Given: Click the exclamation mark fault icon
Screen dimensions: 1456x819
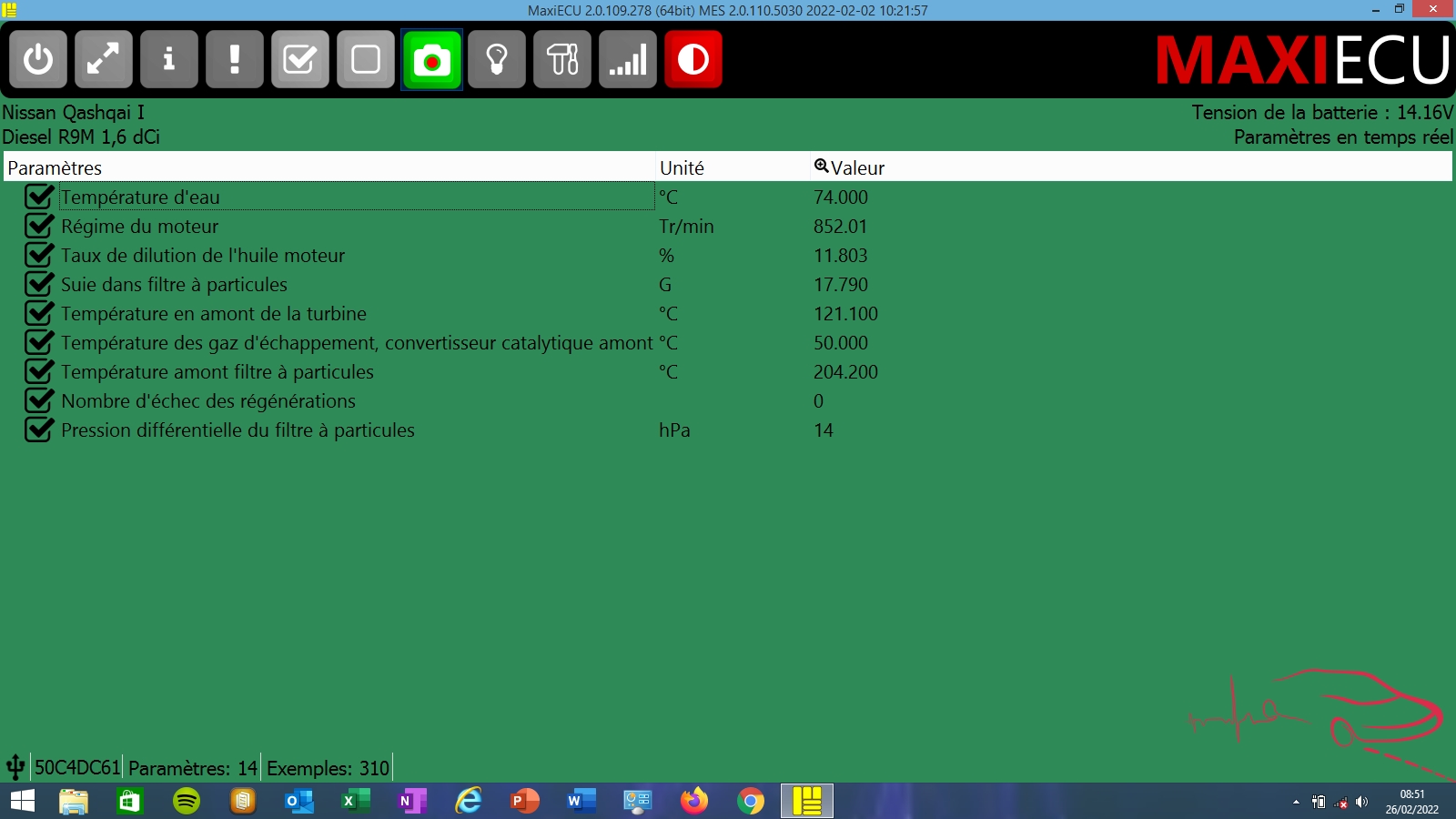Looking at the screenshot, I should click(x=235, y=59).
